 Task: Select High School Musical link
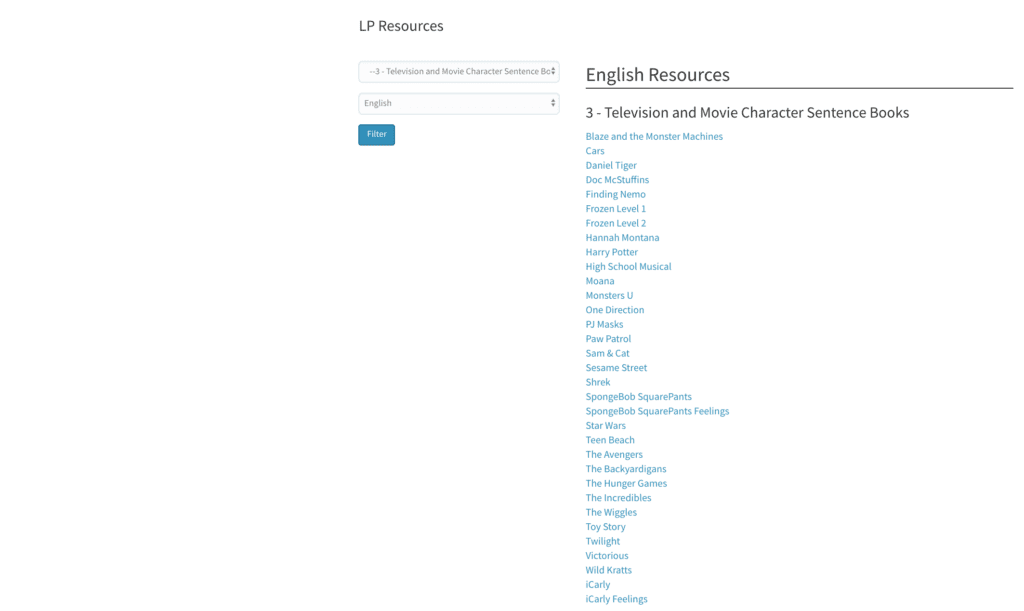click(628, 267)
